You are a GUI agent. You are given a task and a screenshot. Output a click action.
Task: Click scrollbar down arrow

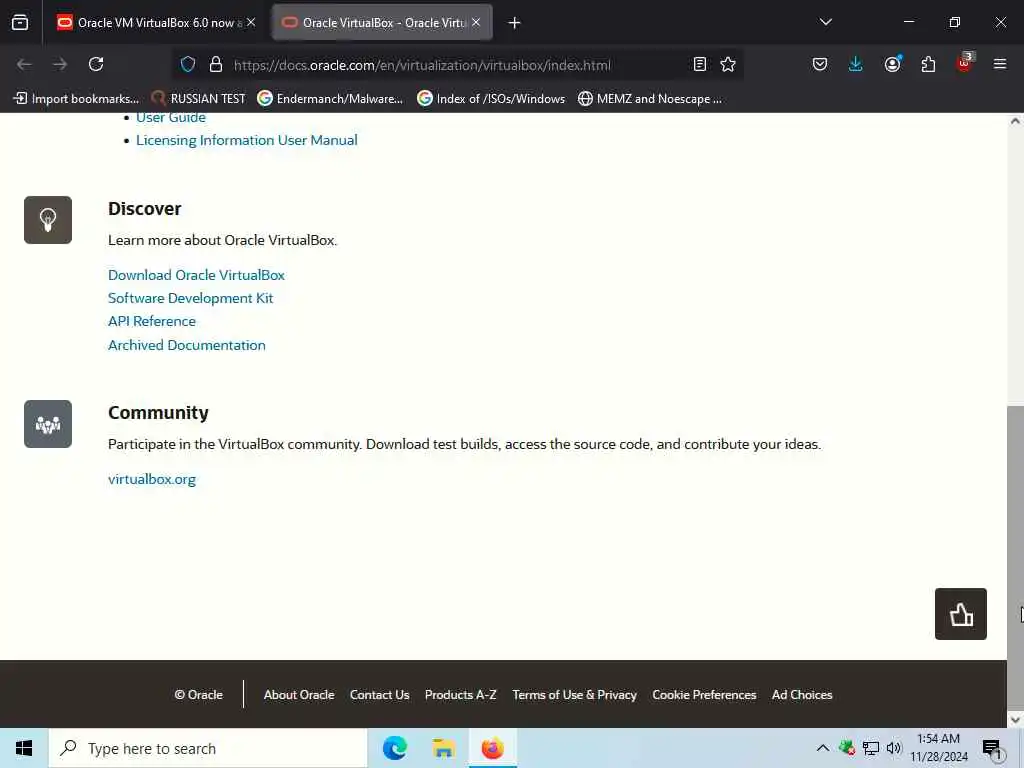point(1015,720)
